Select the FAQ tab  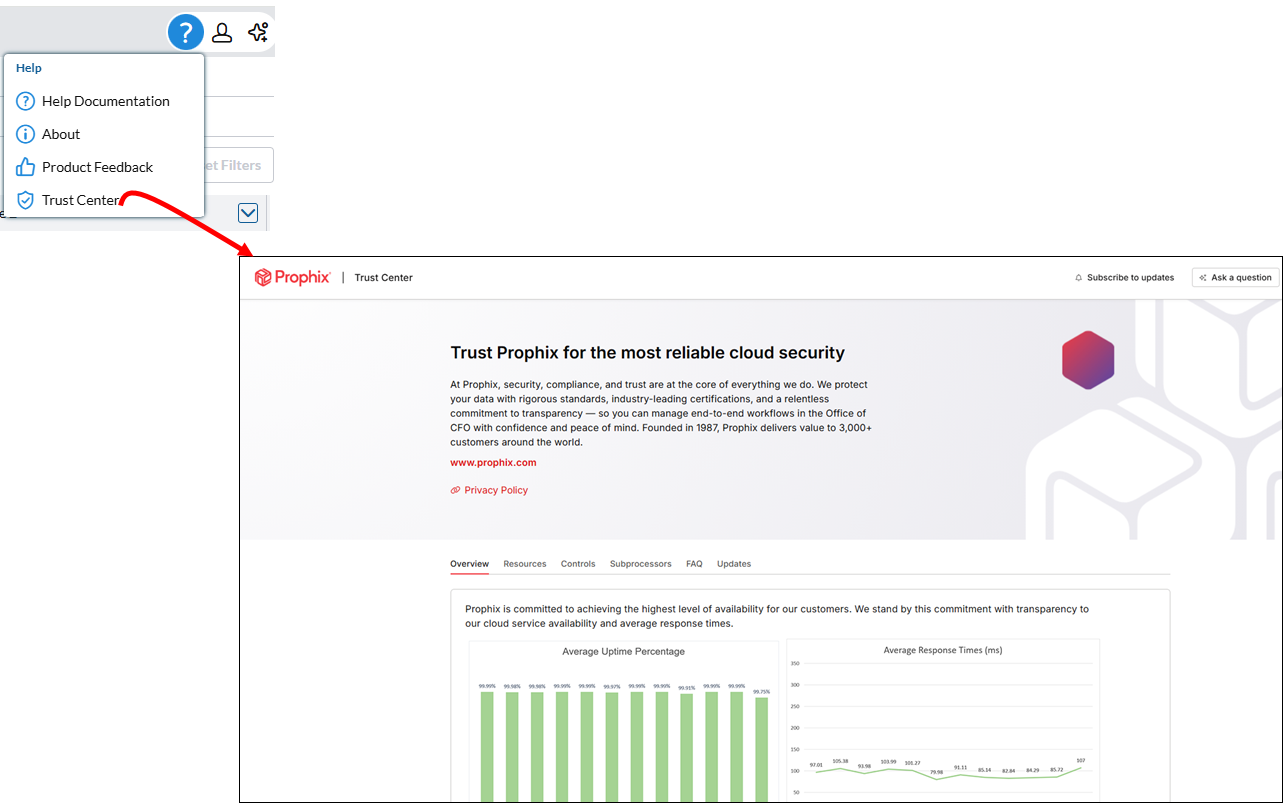click(x=694, y=564)
